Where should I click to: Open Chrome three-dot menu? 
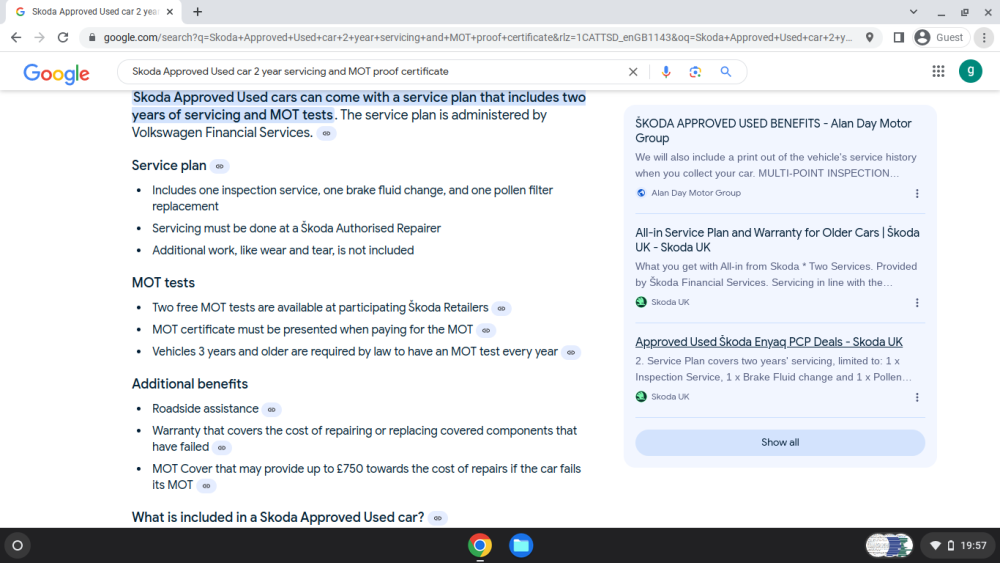coord(984,38)
